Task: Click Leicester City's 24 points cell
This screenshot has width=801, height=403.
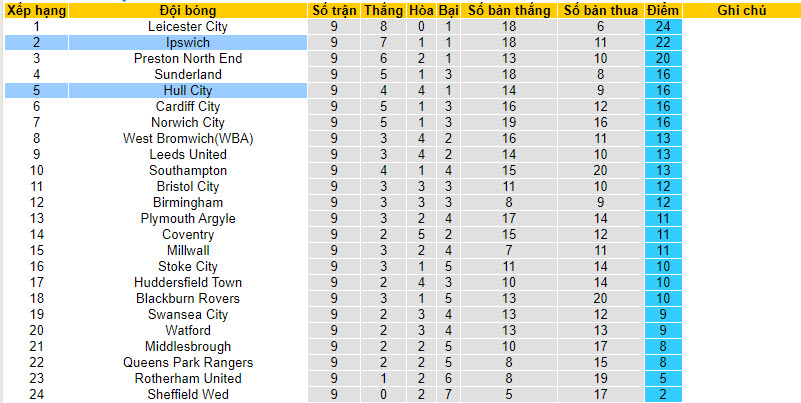Action: coord(662,26)
